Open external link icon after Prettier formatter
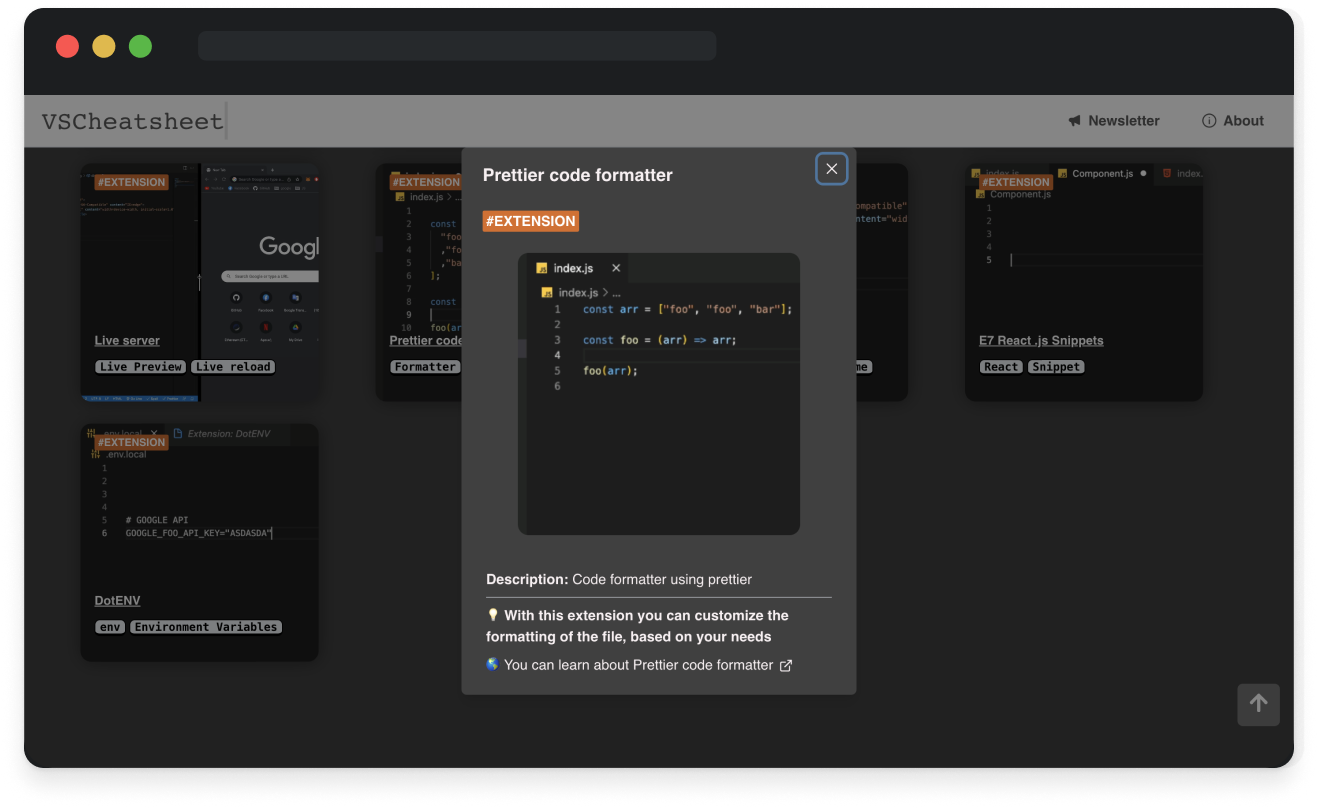The image size is (1318, 808). [x=786, y=666]
